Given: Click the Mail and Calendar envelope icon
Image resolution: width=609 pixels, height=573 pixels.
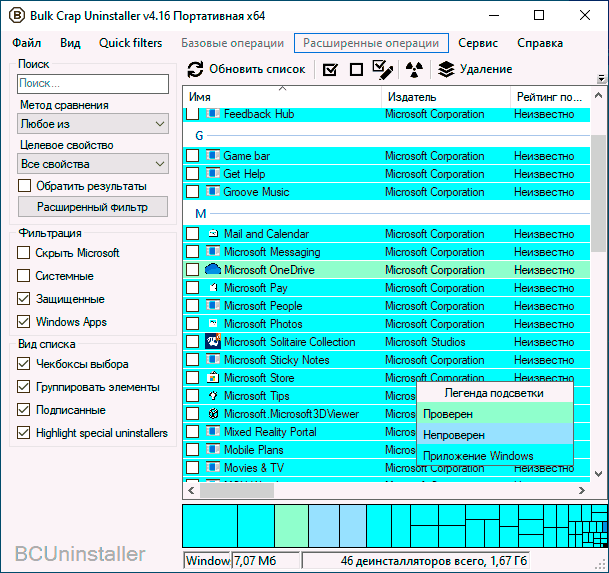Looking at the screenshot, I should point(213,233).
